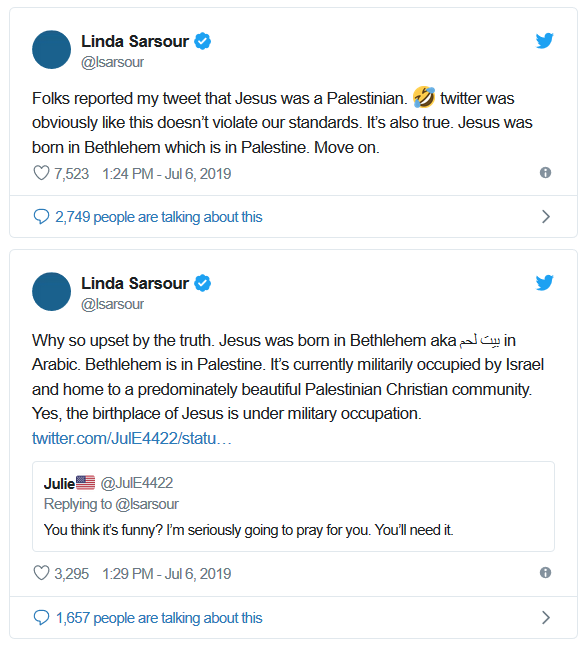Screen dimensions: 584x650
Task: Open the twitter.com/JulE4422/statu… link
Action: (131, 438)
